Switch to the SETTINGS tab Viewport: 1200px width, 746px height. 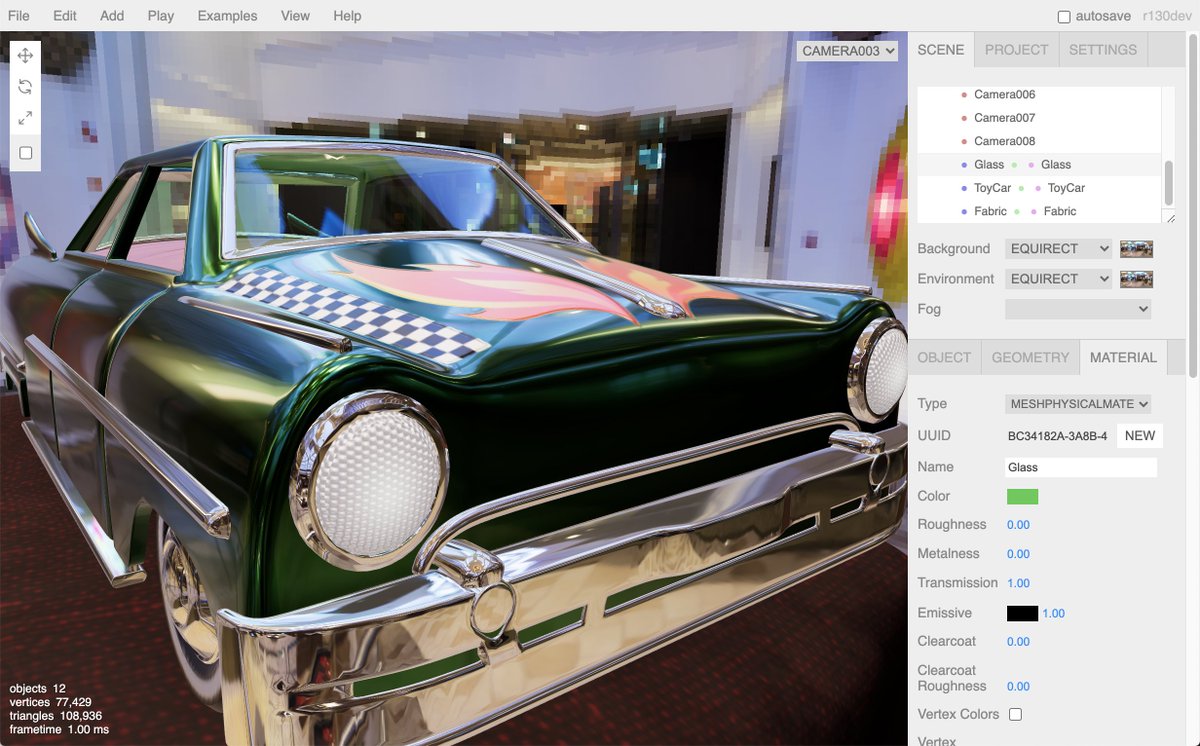(x=1103, y=49)
